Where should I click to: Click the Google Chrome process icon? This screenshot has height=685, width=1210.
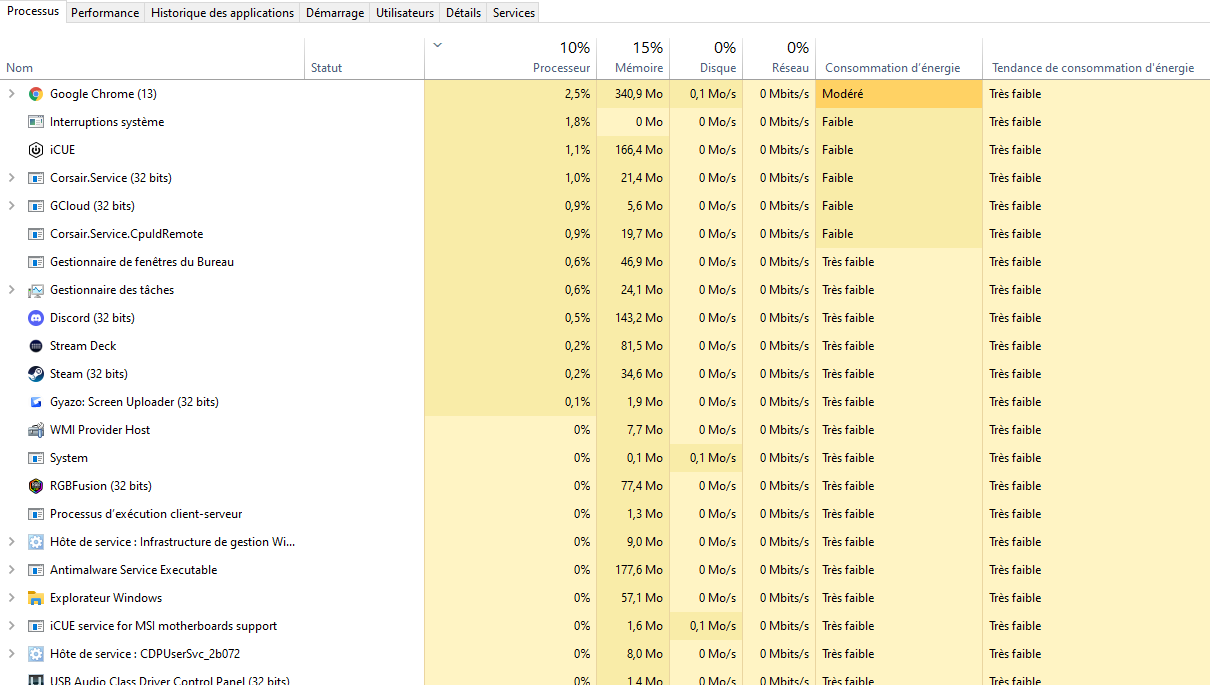36,94
